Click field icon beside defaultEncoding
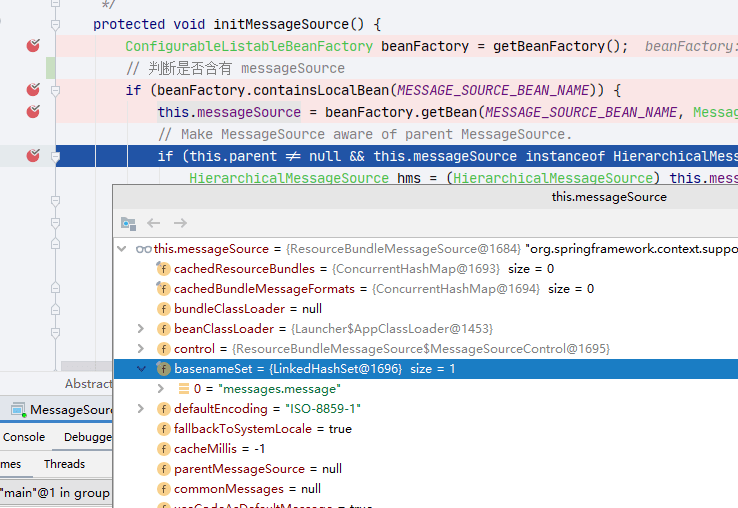 (163, 409)
